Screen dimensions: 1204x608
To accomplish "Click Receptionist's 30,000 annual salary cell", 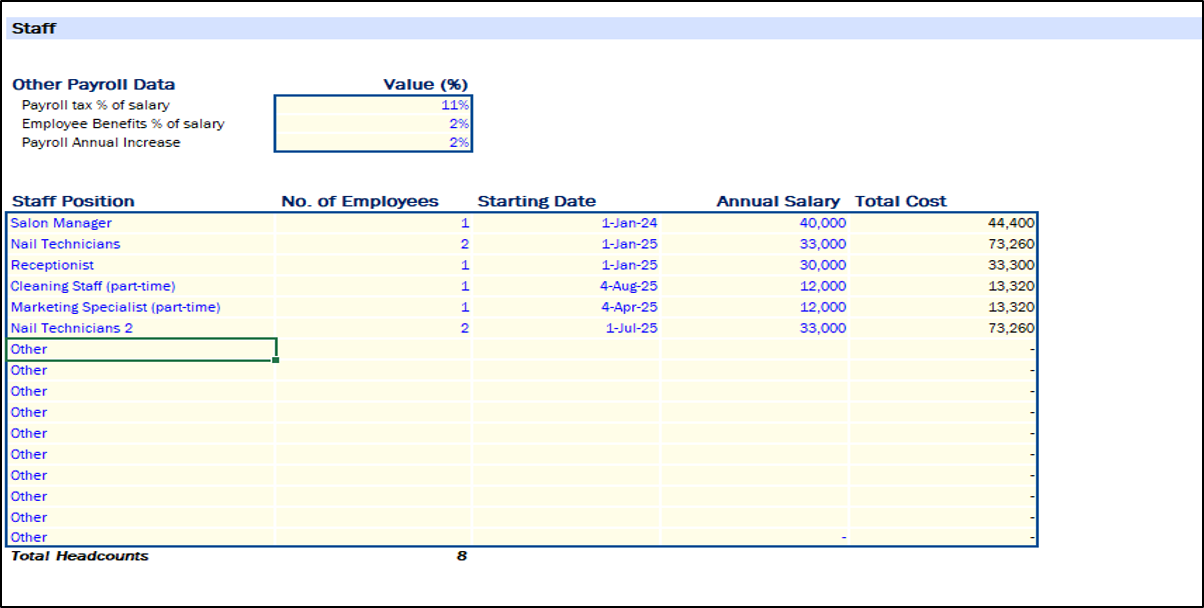I will [755, 265].
